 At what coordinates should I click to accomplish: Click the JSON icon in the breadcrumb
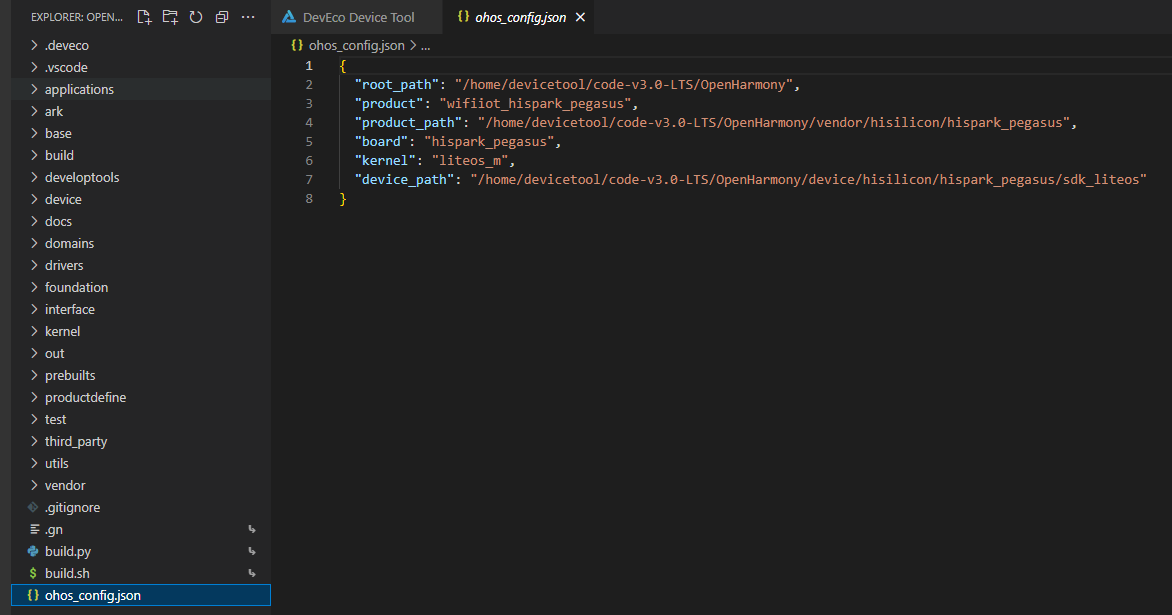point(297,46)
